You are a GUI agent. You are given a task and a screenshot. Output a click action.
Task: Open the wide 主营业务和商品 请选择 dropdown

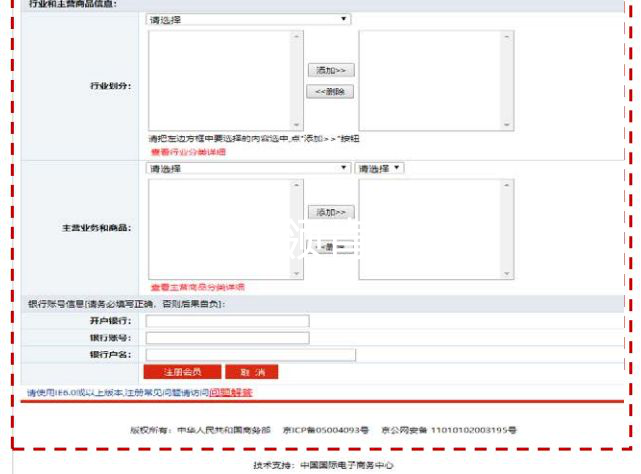point(248,168)
